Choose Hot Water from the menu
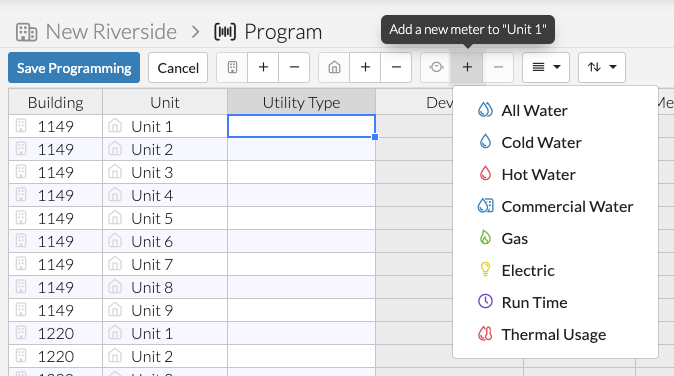This screenshot has width=674, height=376. click(555, 174)
